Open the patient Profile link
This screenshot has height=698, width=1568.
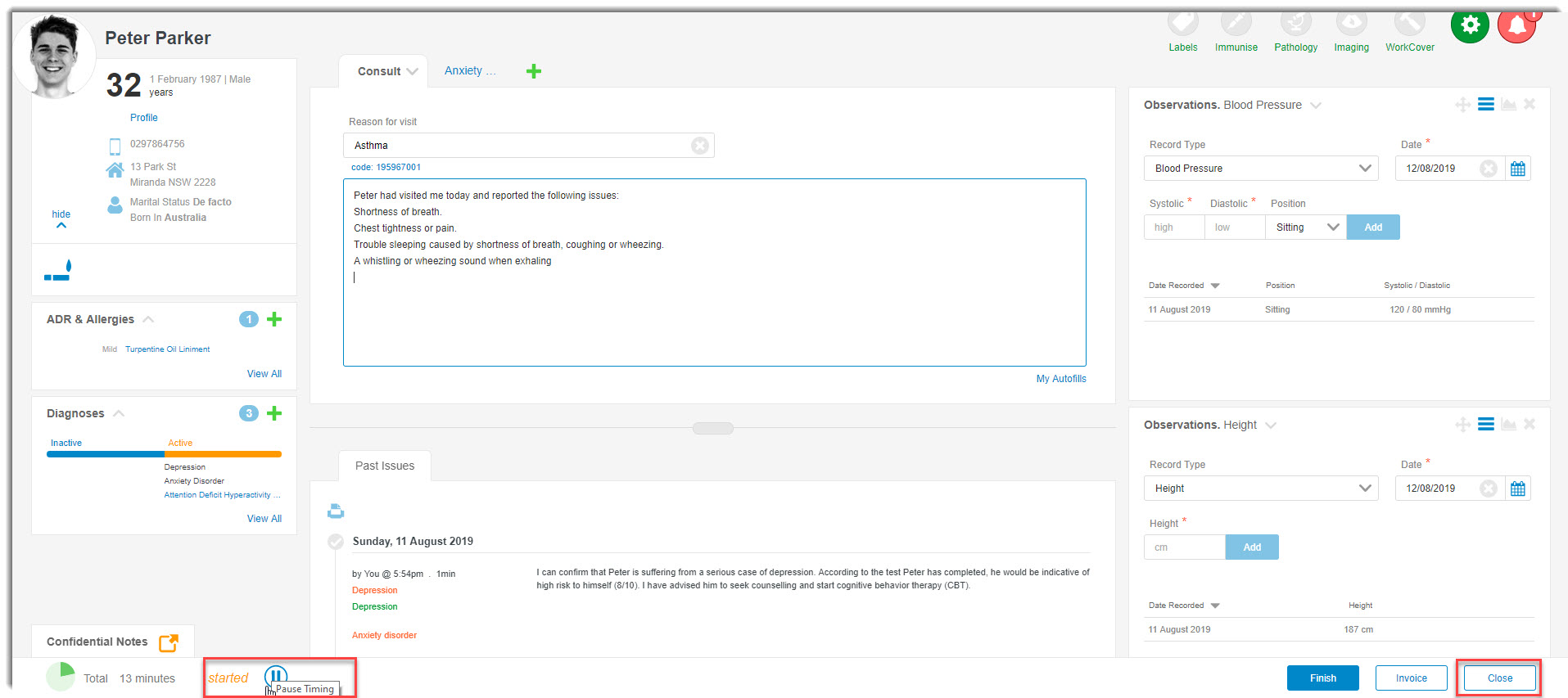(144, 118)
